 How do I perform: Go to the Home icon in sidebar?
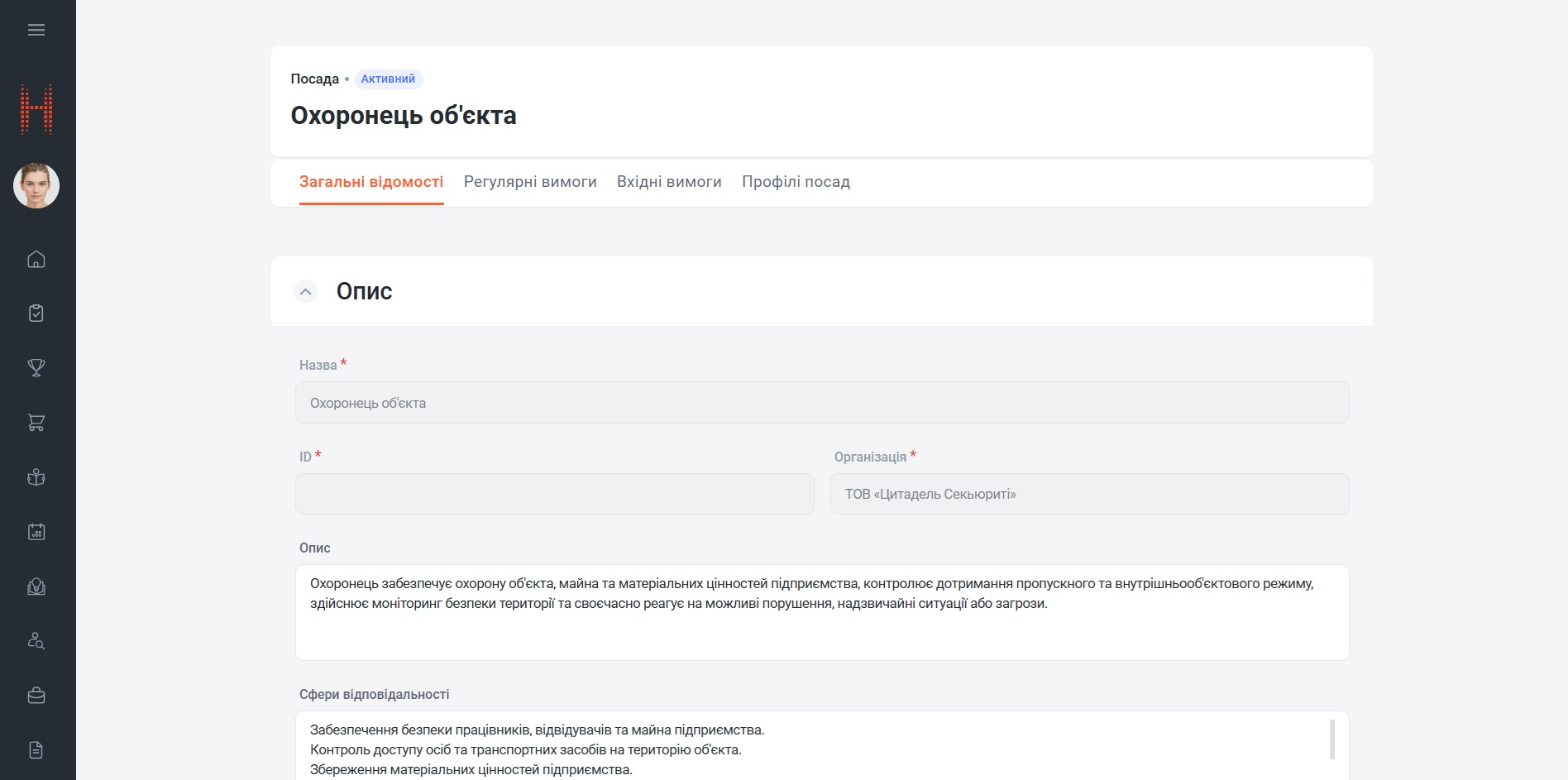point(36,259)
